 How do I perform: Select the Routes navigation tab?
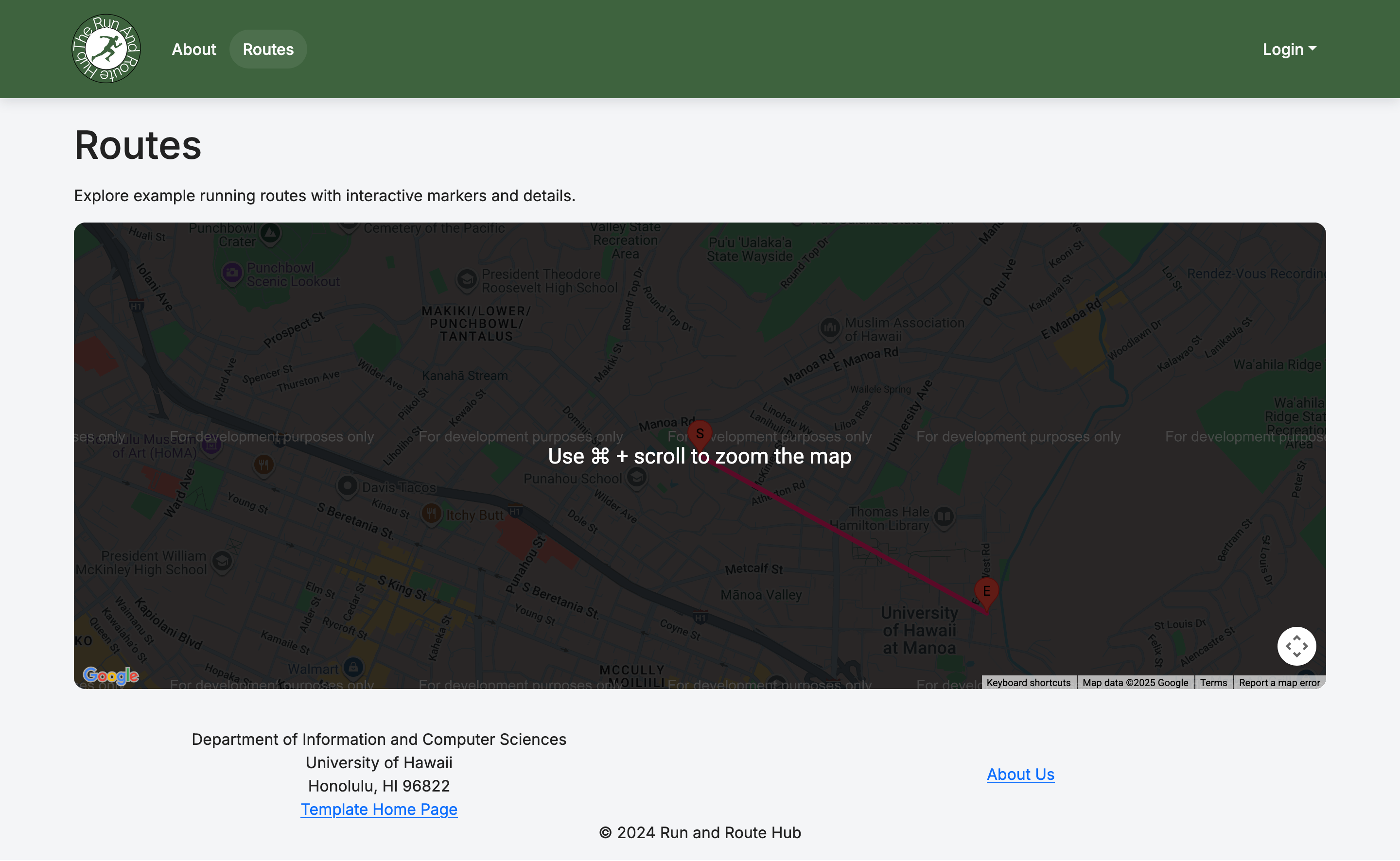click(x=268, y=49)
